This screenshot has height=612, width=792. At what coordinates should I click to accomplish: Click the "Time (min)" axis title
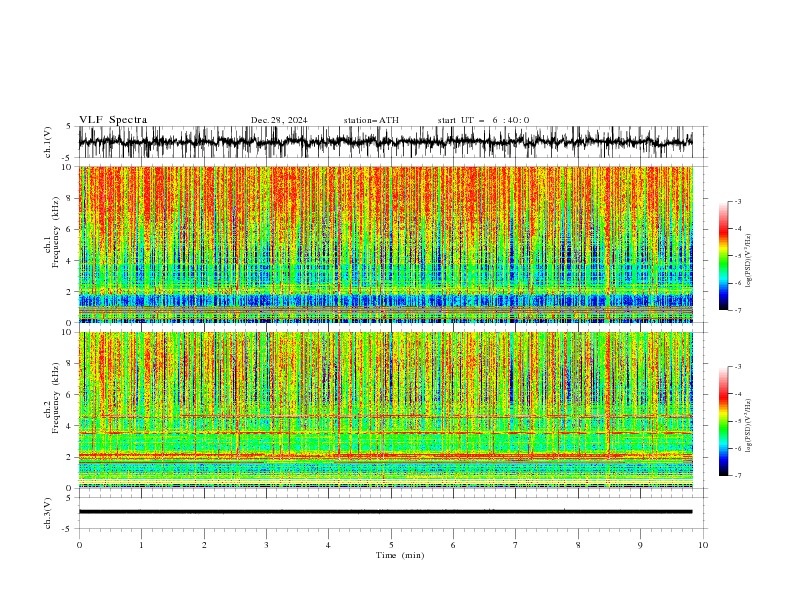[400, 555]
